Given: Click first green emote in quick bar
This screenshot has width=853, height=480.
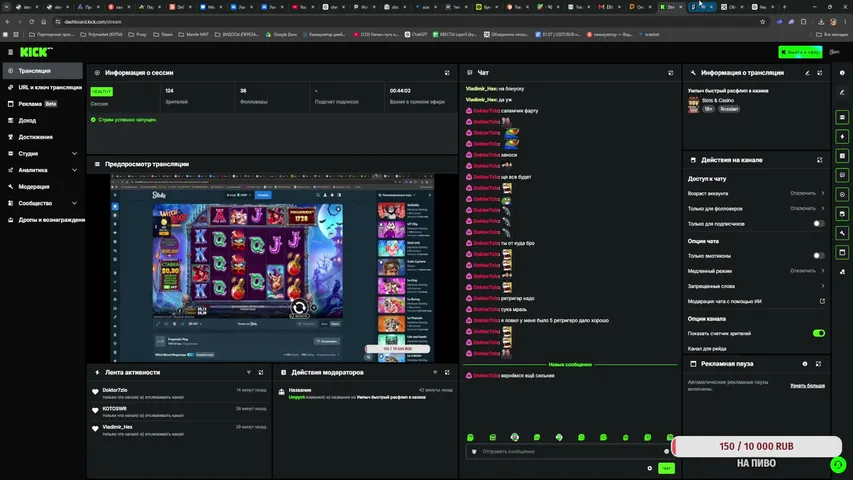Looking at the screenshot, I should 471,437.
